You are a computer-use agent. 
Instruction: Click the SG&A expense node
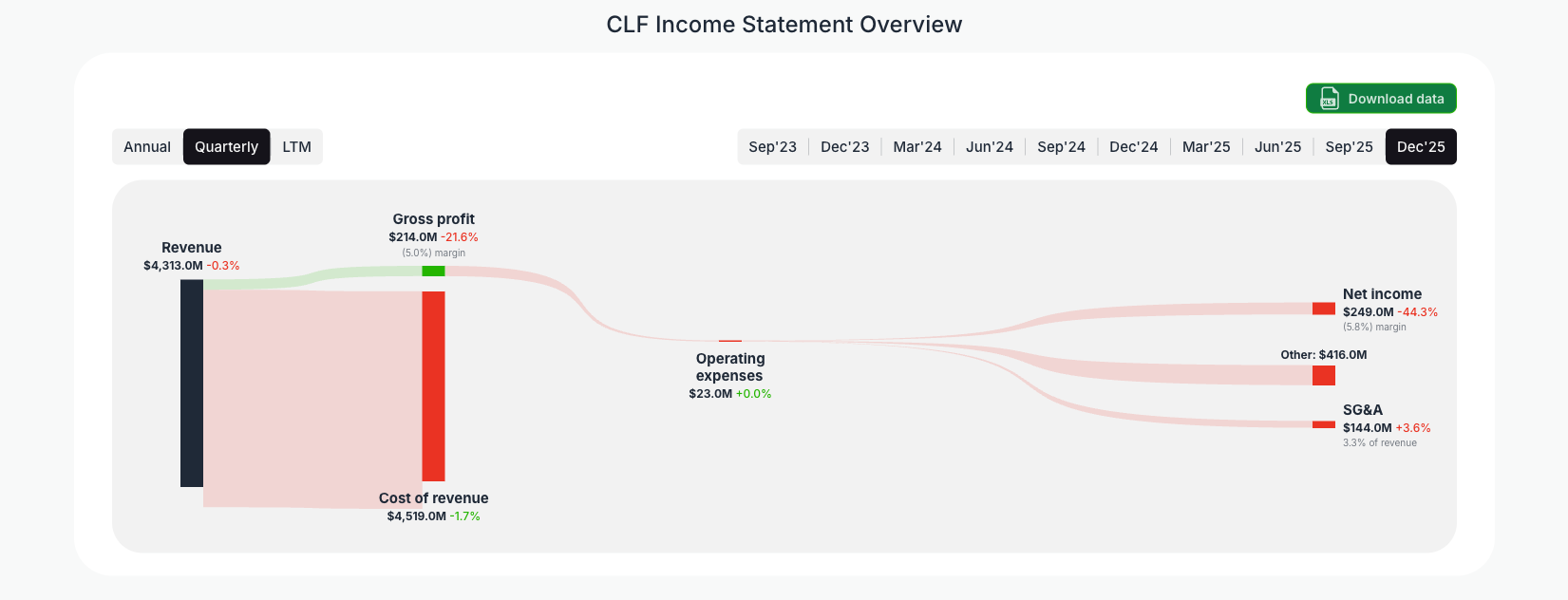coord(1324,424)
